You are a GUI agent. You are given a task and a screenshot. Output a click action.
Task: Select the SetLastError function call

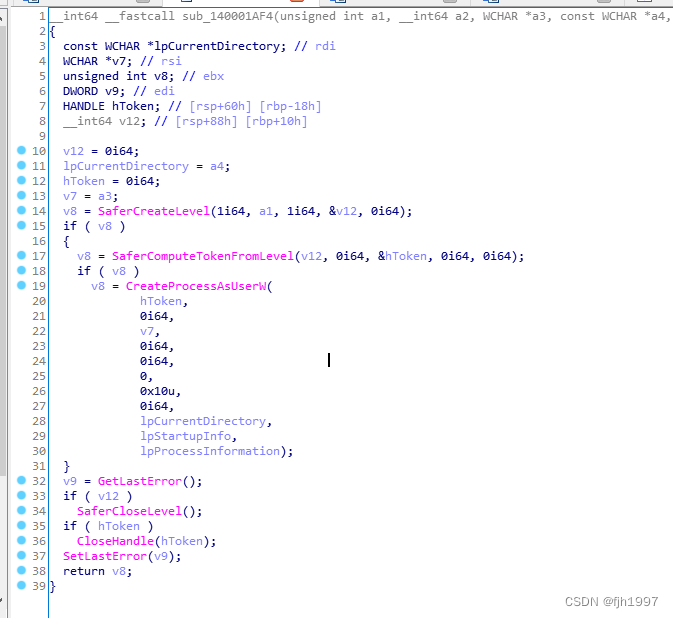tap(105, 556)
